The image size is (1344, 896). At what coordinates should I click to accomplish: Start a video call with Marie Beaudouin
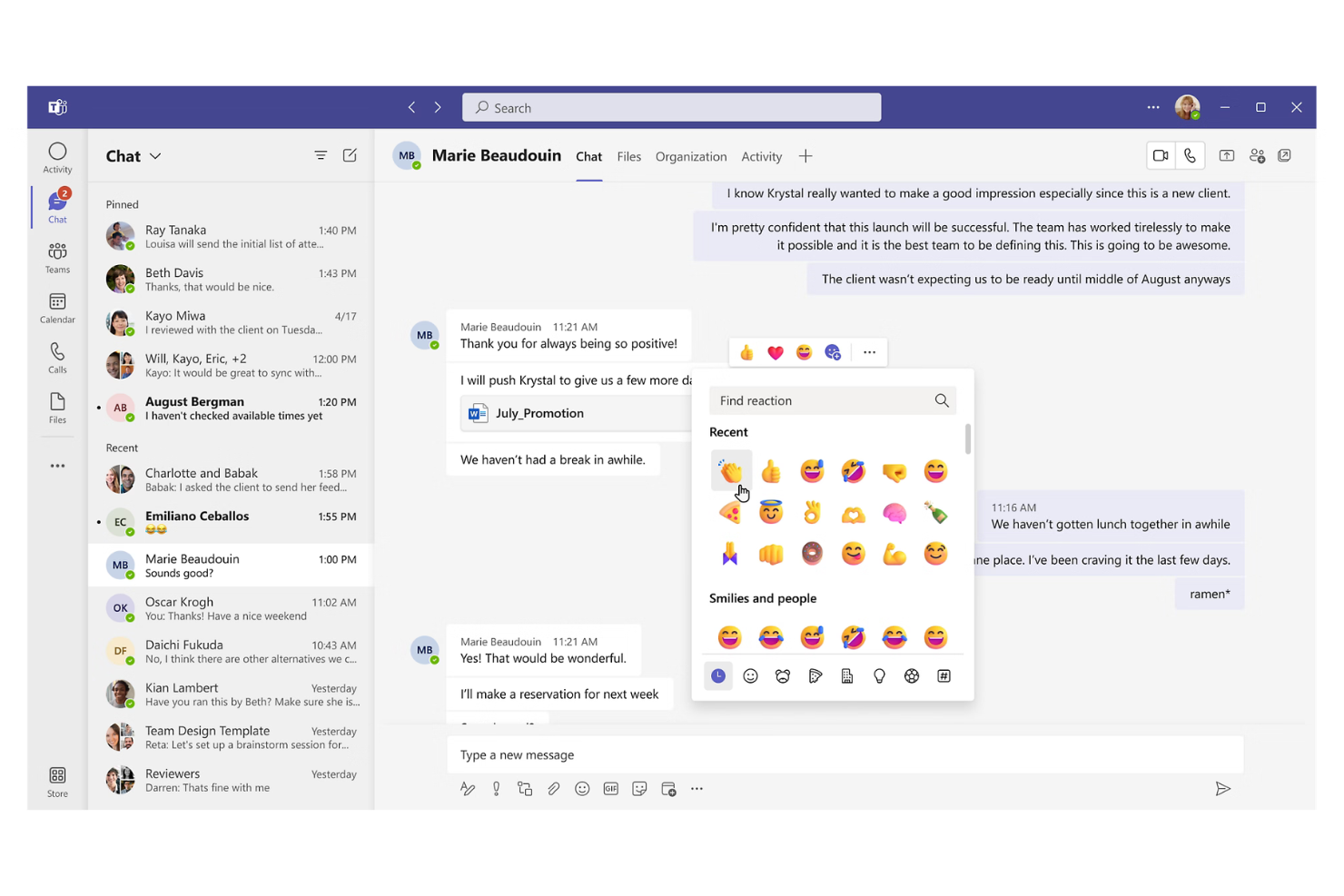[x=1161, y=155]
